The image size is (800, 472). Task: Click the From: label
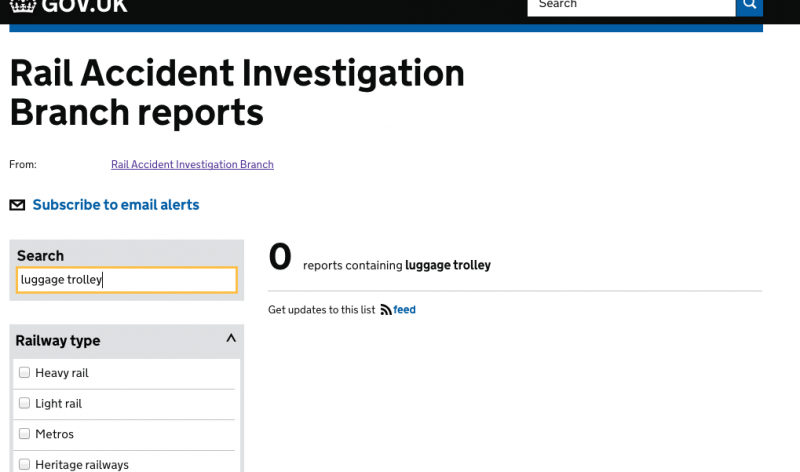click(x=23, y=164)
